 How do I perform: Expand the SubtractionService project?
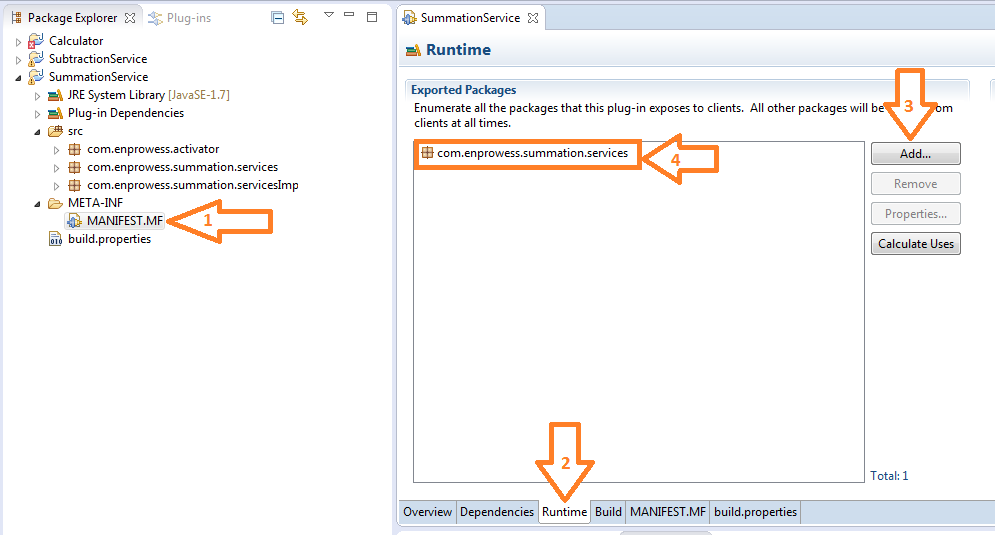(19, 59)
